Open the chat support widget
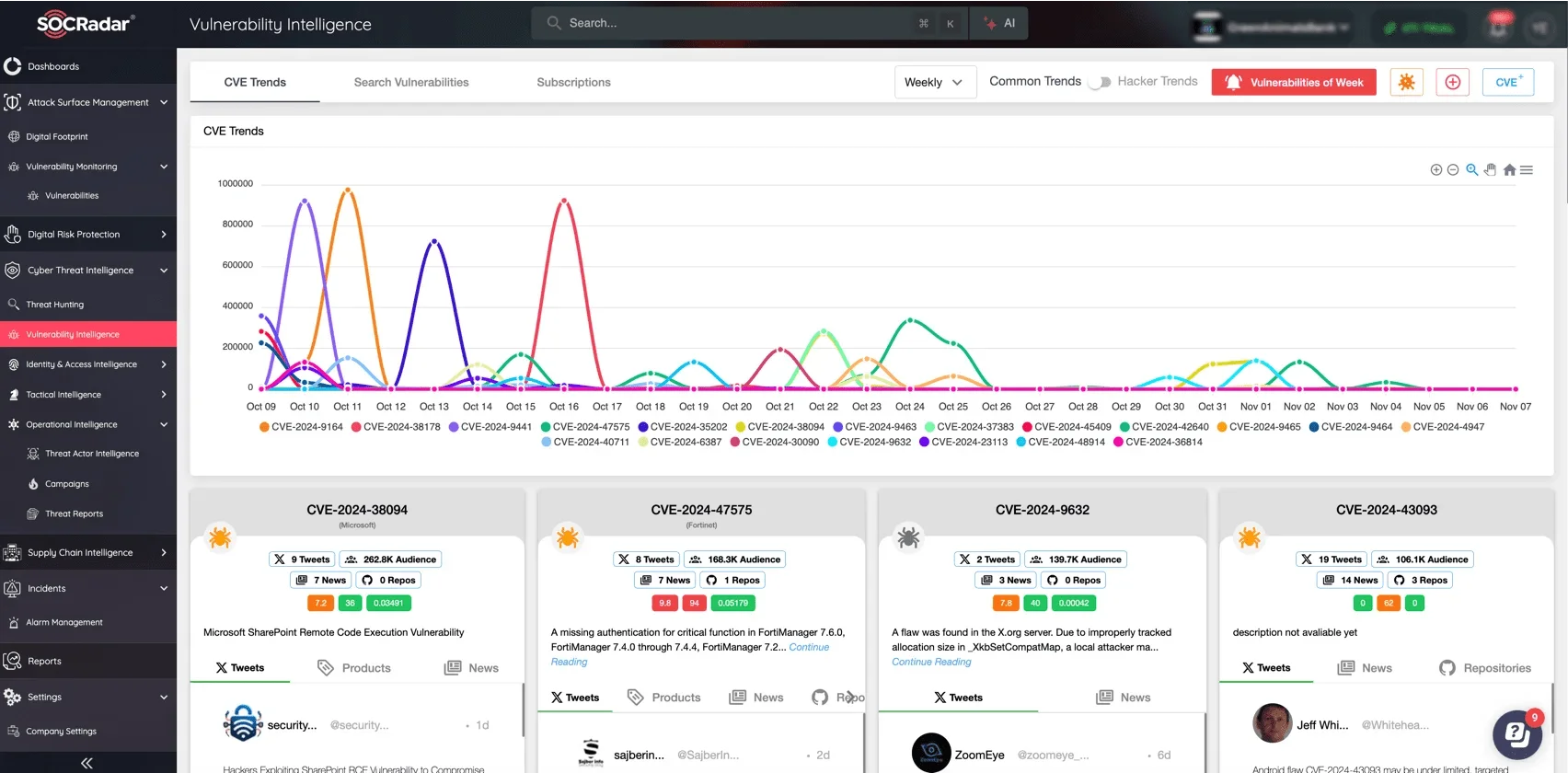This screenshot has height=773, width=1568. (x=1517, y=733)
